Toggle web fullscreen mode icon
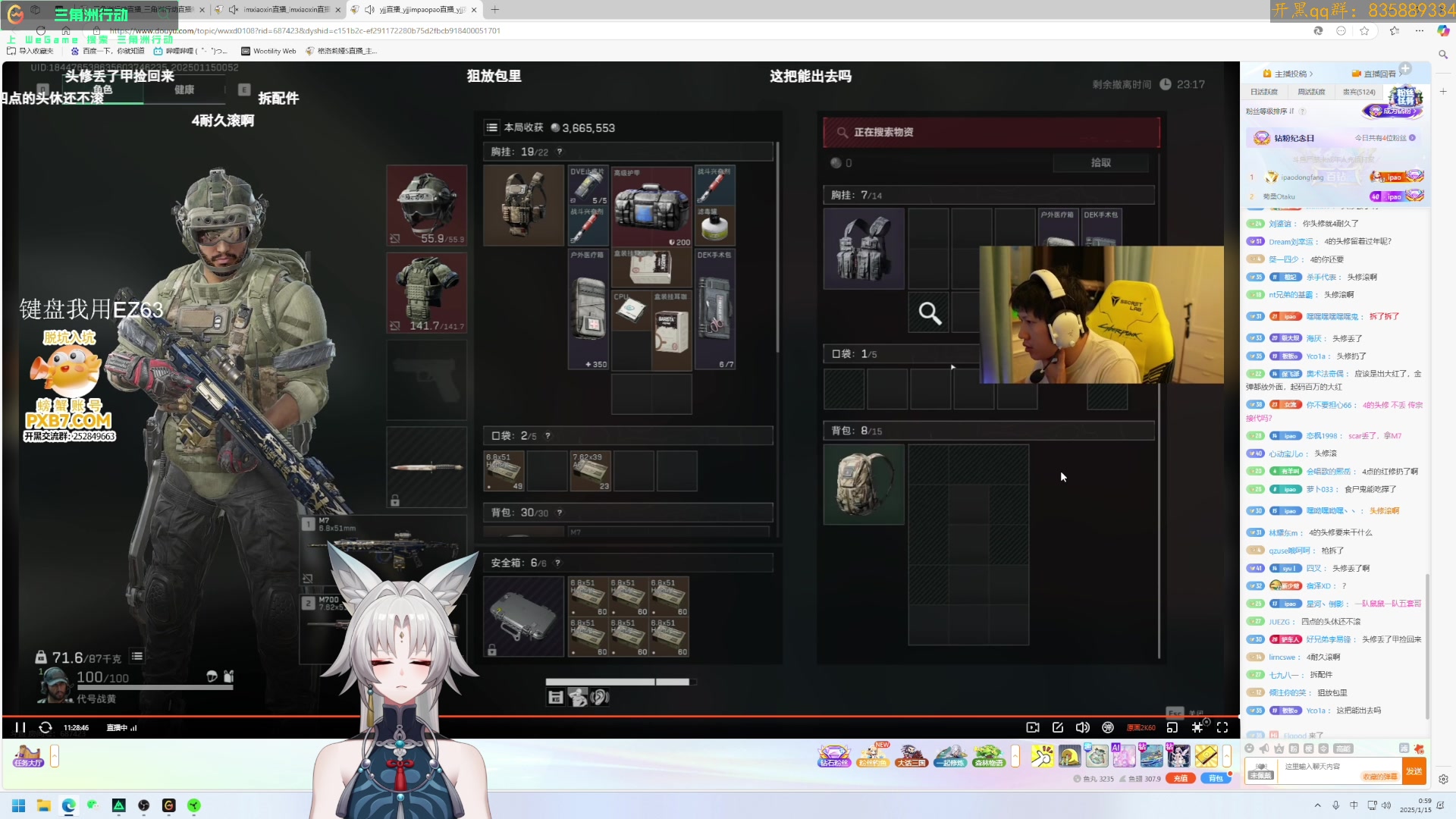Screen dimensions: 1456x819 [x=1197, y=727]
